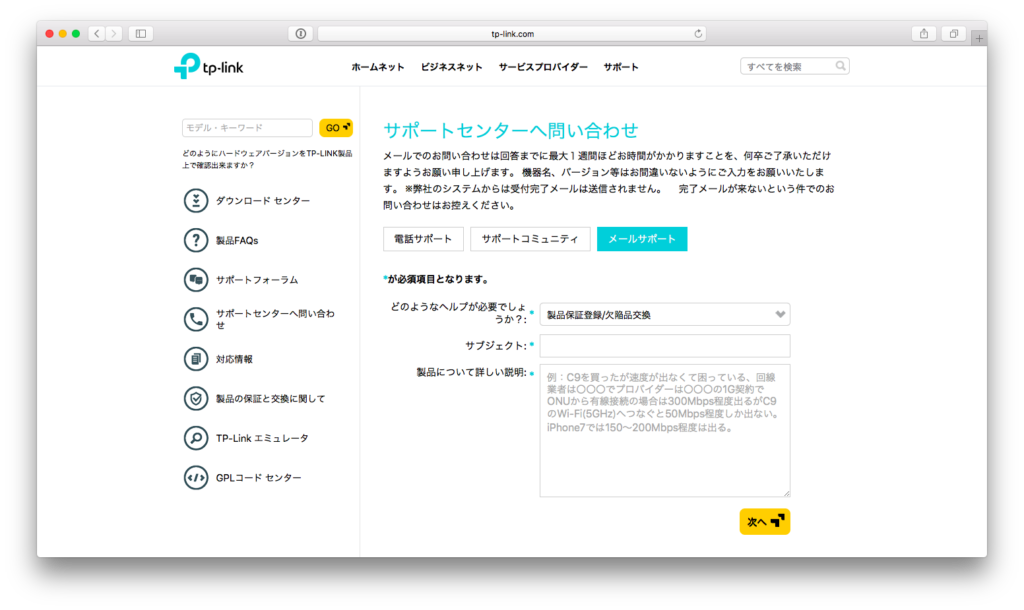Open サポート menu in header
The height and width of the screenshot is (610, 1024).
621,67
